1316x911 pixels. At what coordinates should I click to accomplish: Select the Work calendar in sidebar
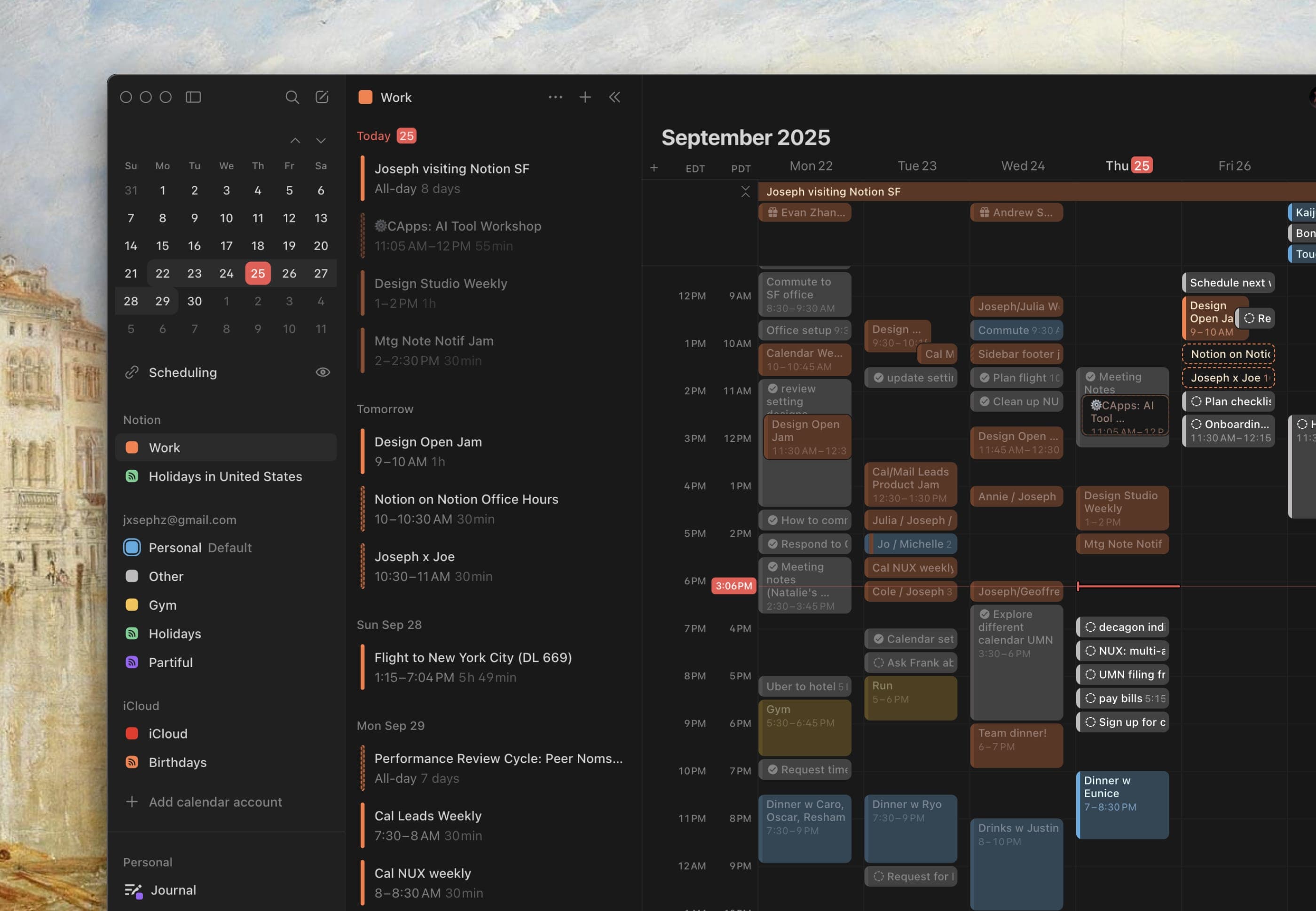(x=165, y=448)
